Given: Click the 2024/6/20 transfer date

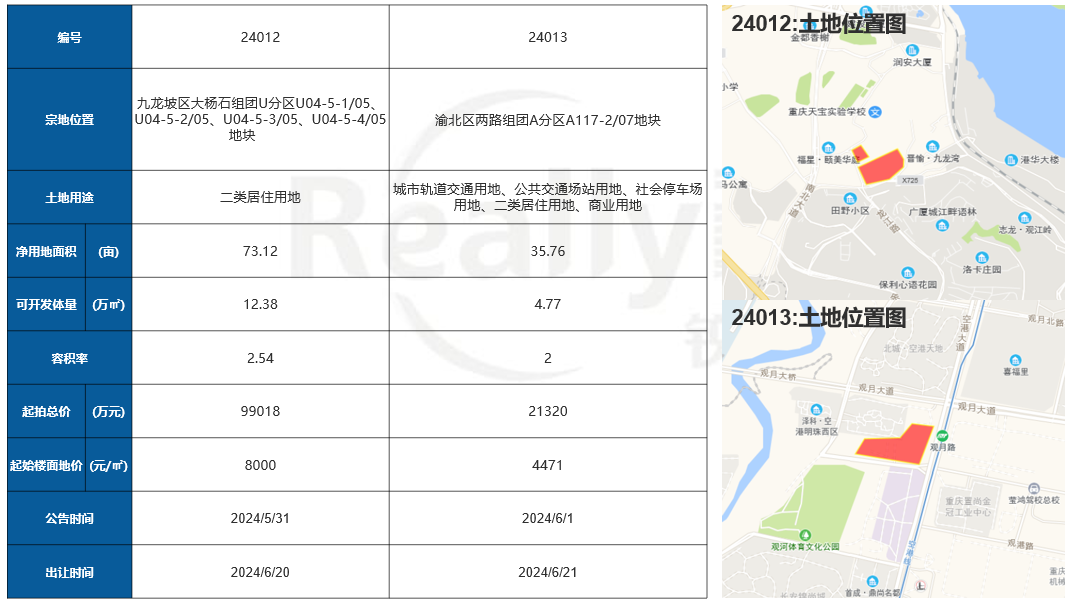Looking at the screenshot, I should pyautogui.click(x=260, y=572).
